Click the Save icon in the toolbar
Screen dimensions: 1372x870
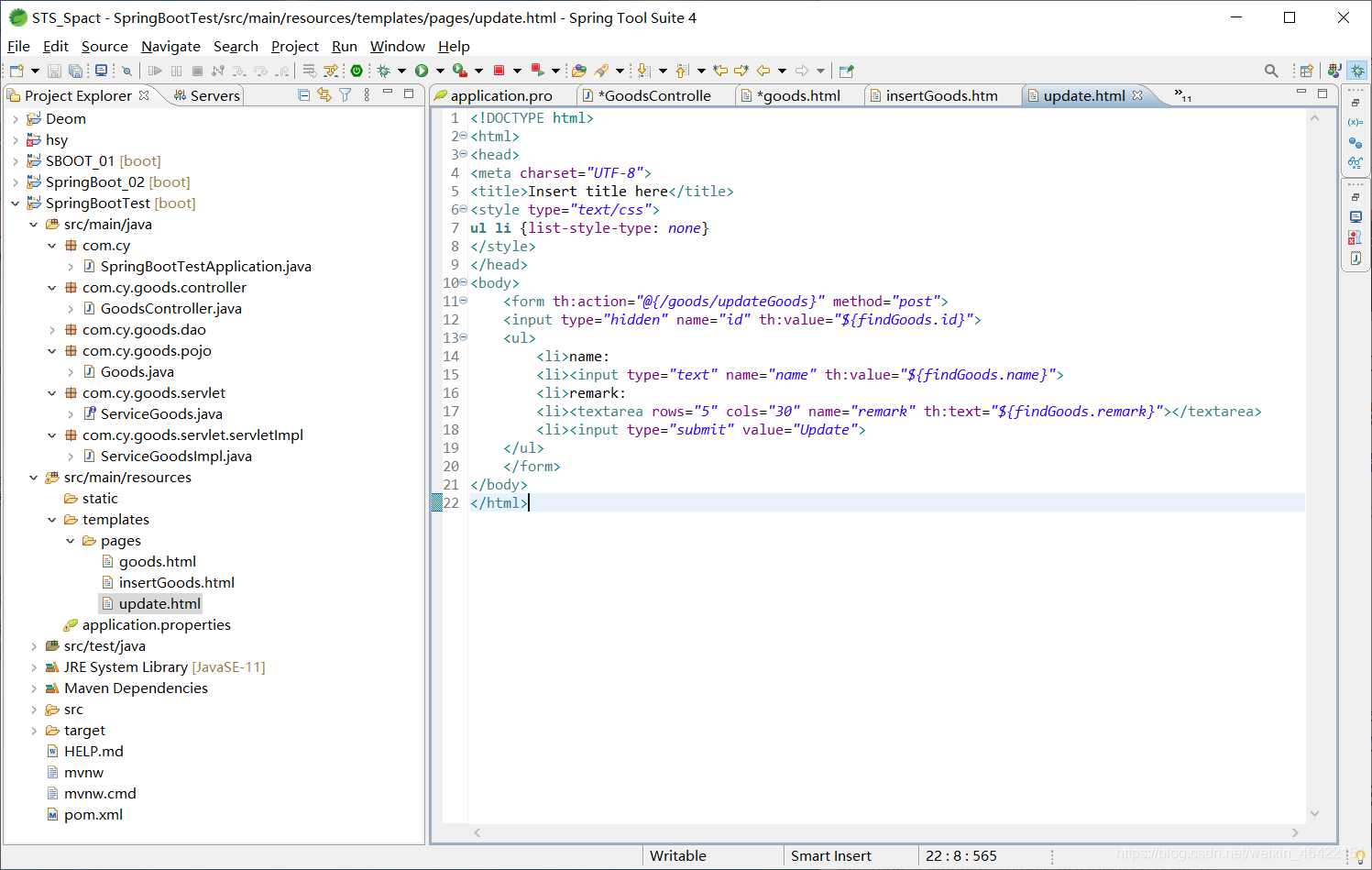coord(54,71)
